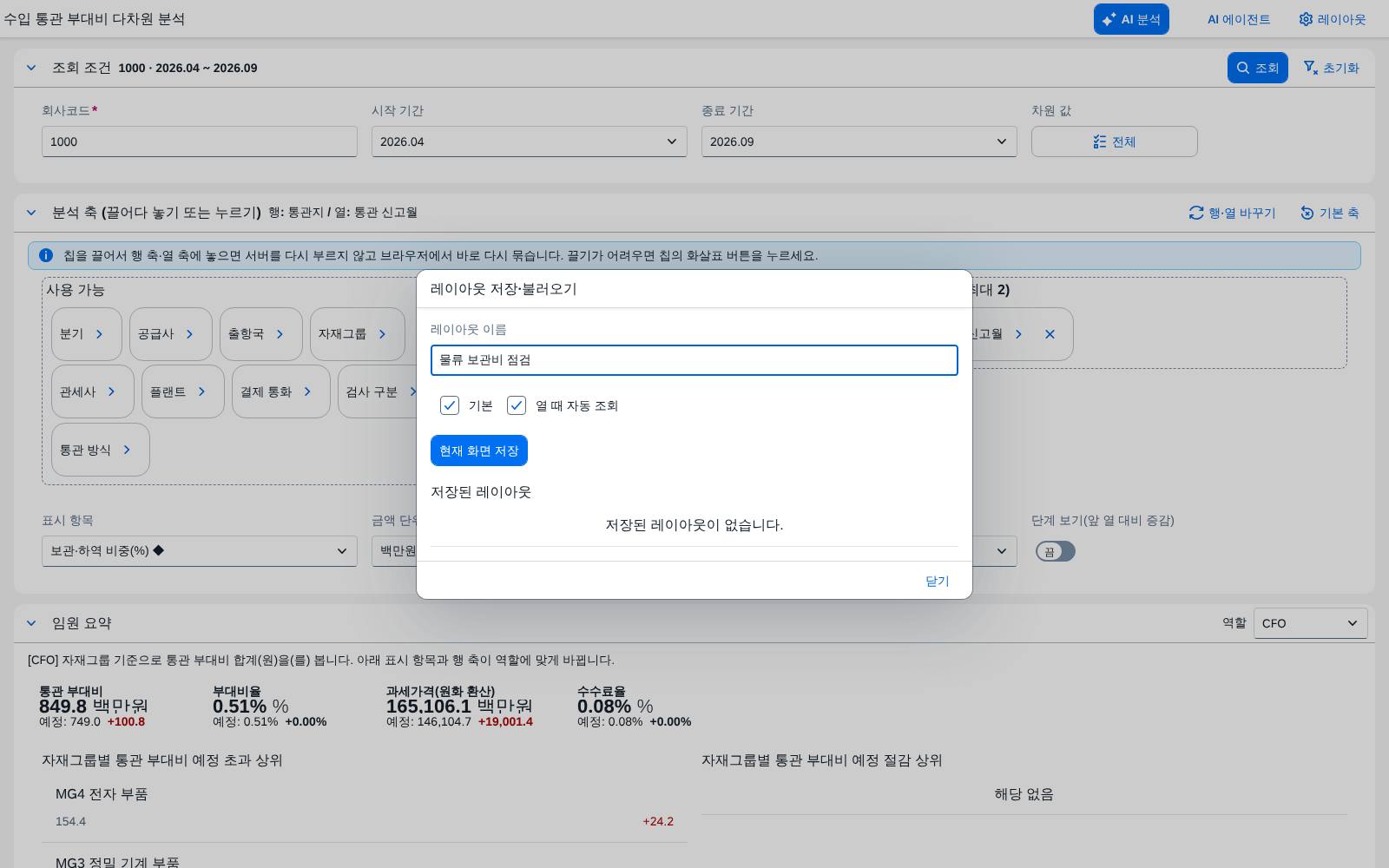
Task: Click the info icon in the banner
Action: pos(46,255)
